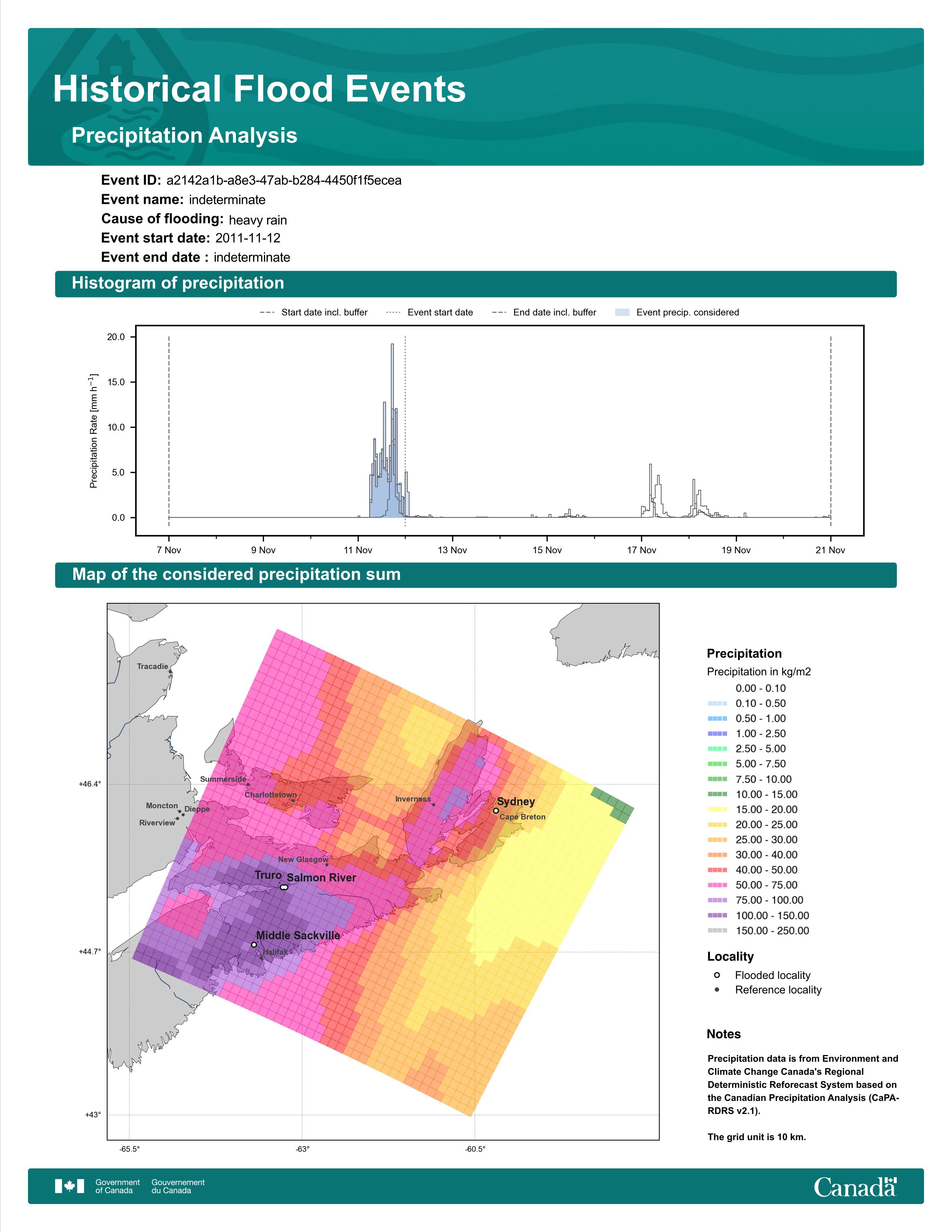Viewport: 952px width, 1232px height.
Task: Click the Government of Canada footer text
Action: coord(117,1186)
